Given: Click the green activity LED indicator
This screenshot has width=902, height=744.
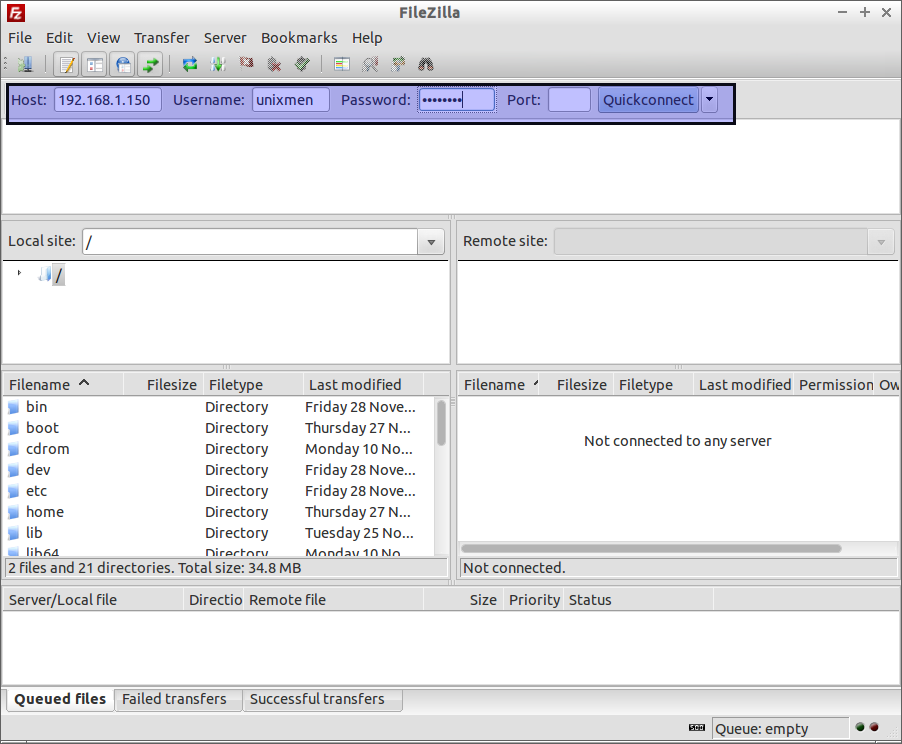Looking at the screenshot, I should [x=860, y=727].
